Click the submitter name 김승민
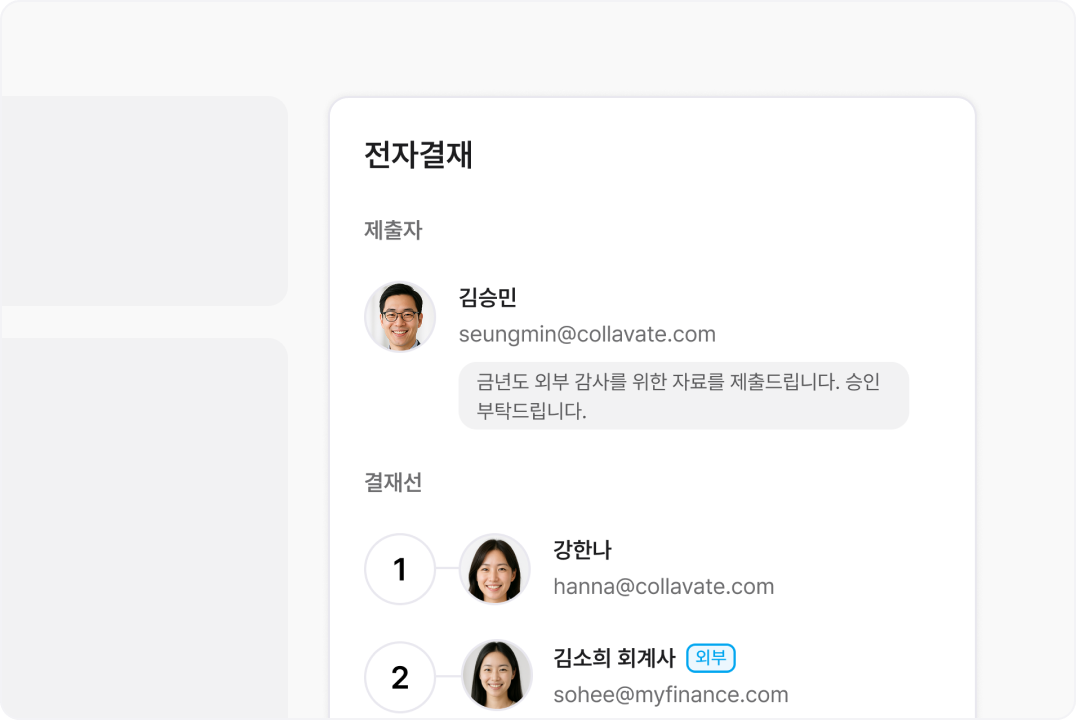This screenshot has width=1076, height=721. click(x=487, y=297)
